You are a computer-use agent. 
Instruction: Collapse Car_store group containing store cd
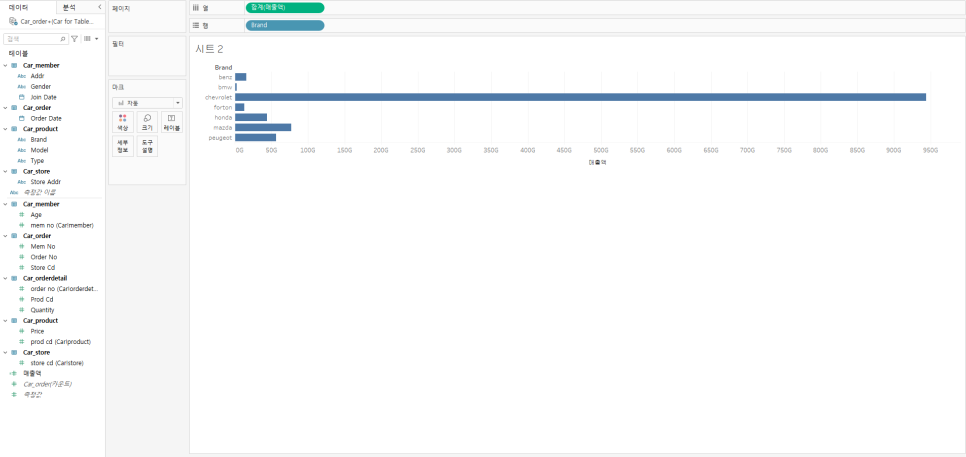point(5,352)
